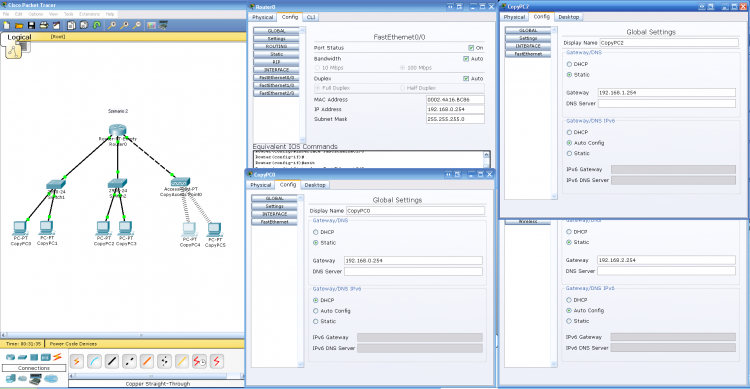Click the horizontal scrollbar under connection types
The image size is (750, 389).
pyautogui.click(x=156, y=376)
